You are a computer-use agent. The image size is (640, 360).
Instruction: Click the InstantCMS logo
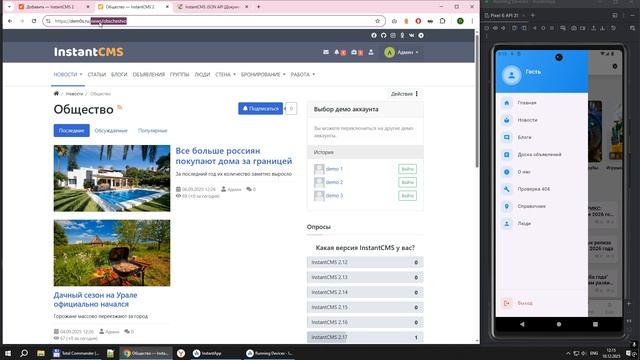pyautogui.click(x=89, y=52)
